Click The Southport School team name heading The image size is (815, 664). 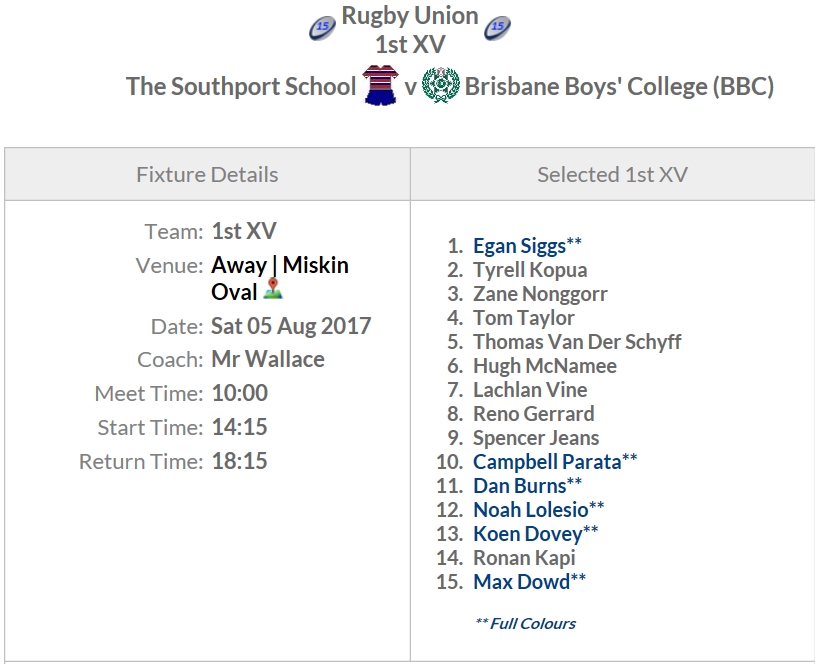point(241,86)
